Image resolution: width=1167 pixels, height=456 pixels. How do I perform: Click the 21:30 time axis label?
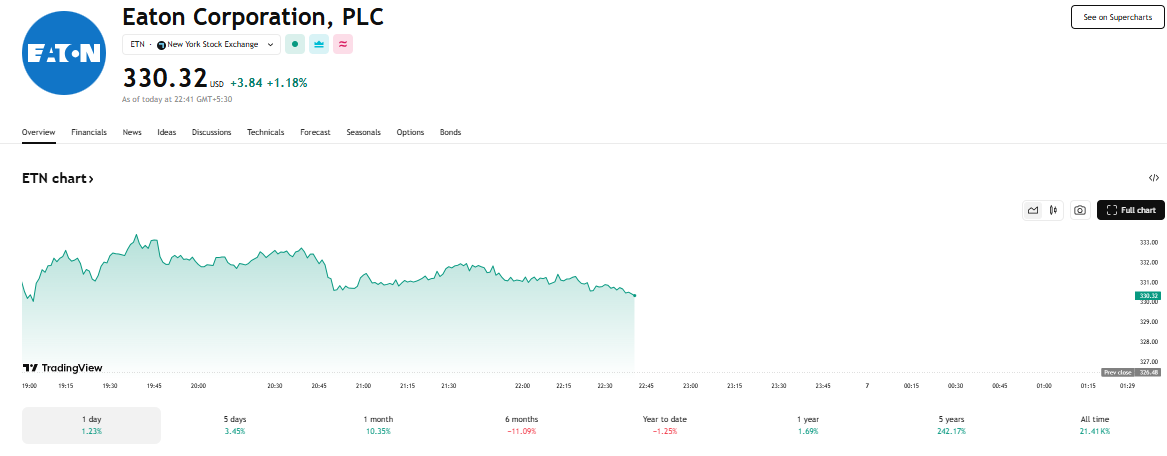click(x=448, y=386)
